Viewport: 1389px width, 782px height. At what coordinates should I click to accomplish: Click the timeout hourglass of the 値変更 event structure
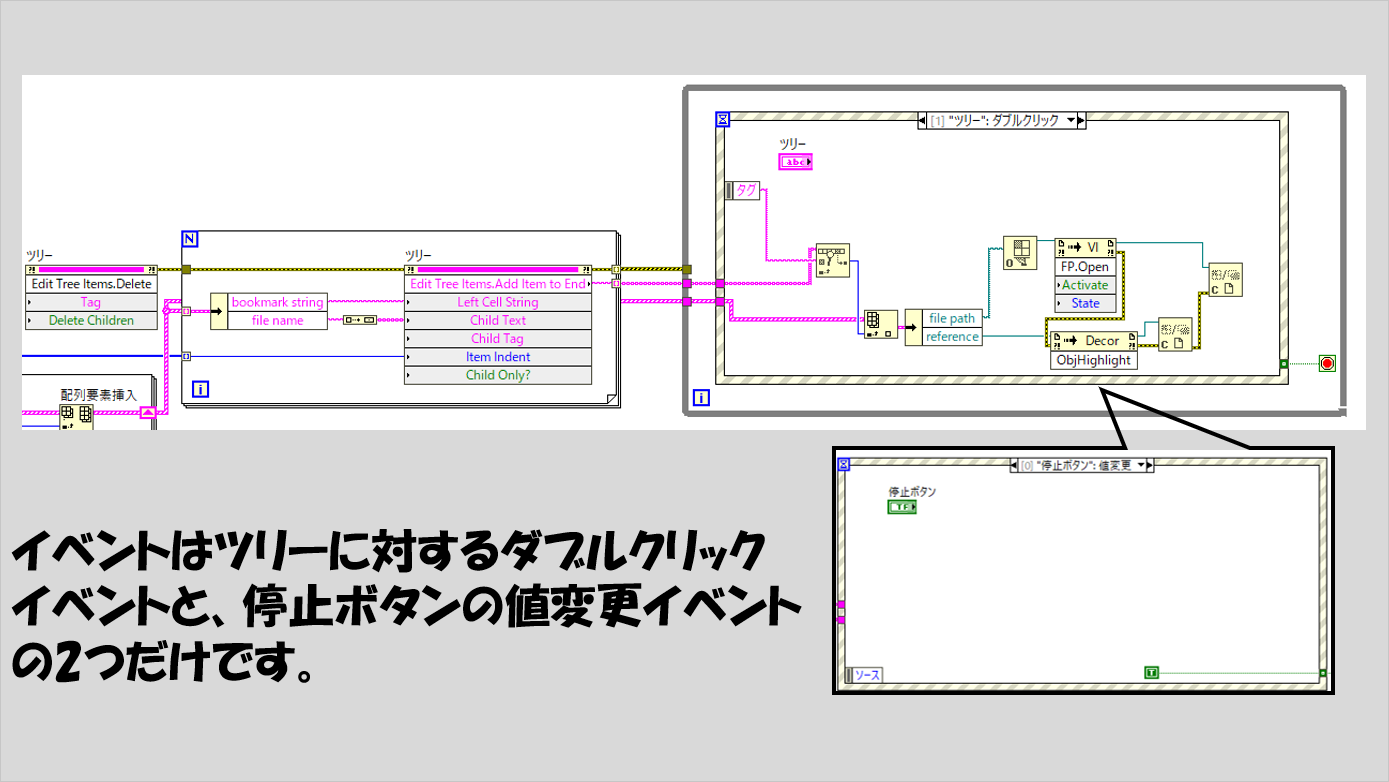click(x=843, y=464)
